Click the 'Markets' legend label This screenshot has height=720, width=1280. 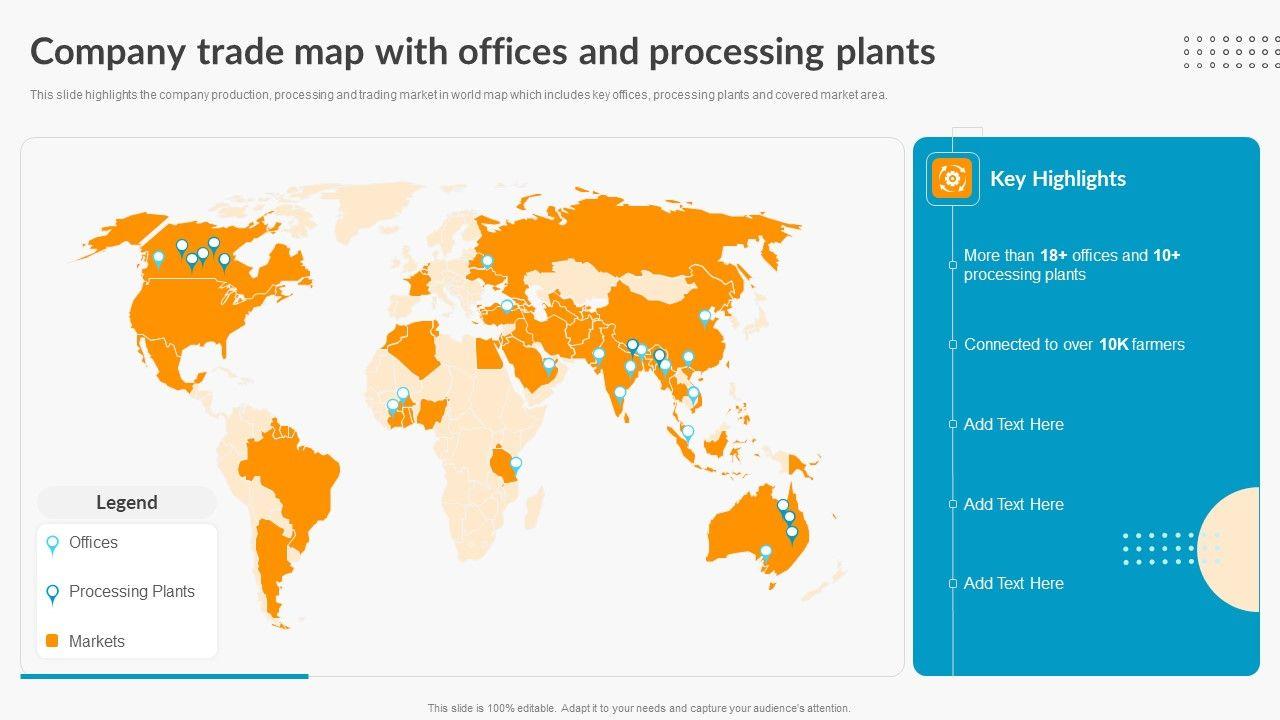[97, 641]
